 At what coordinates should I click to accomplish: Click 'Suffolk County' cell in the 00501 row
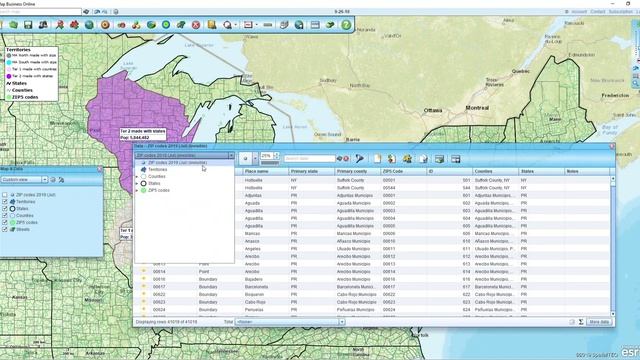point(350,180)
